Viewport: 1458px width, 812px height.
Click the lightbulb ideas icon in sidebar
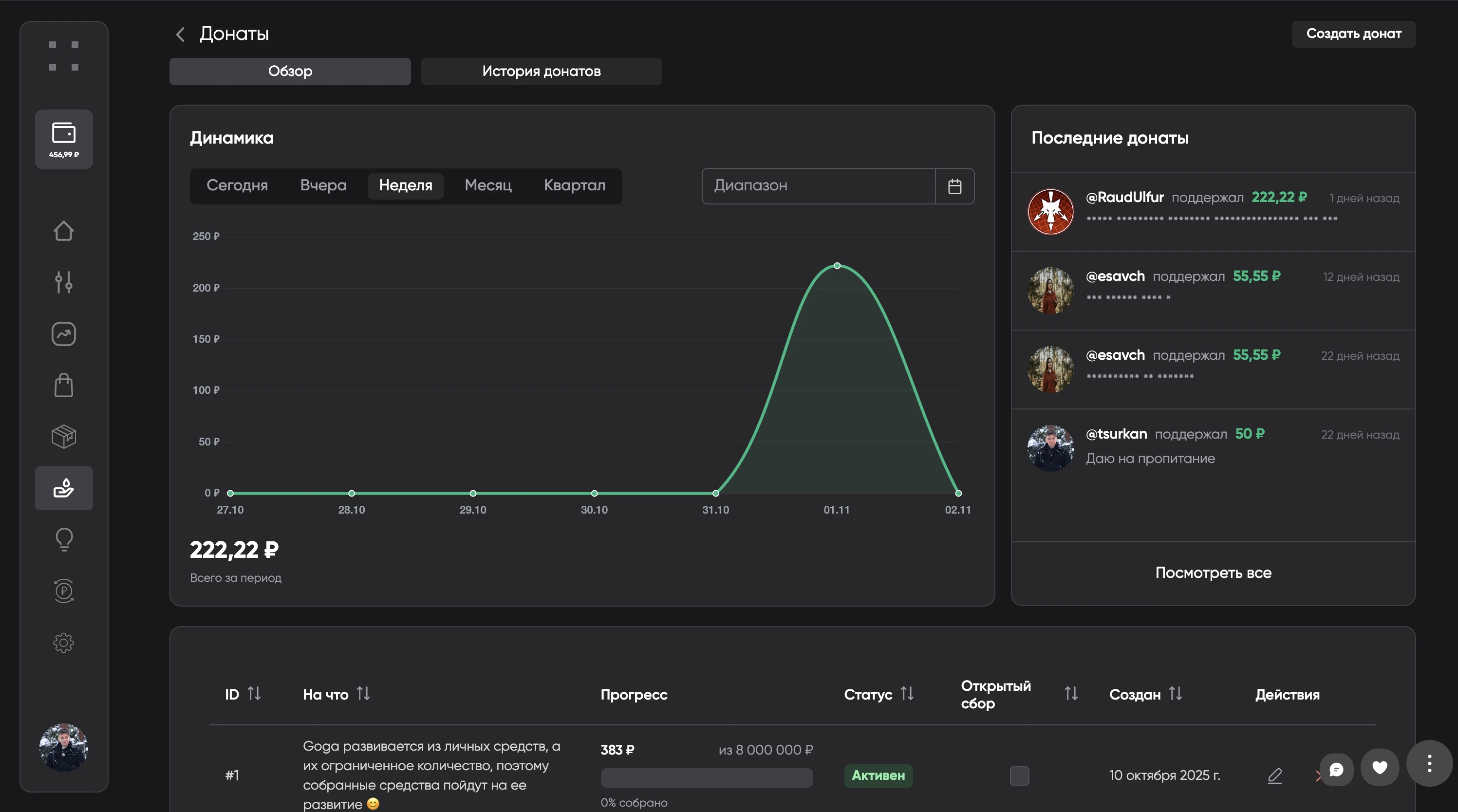click(x=63, y=539)
